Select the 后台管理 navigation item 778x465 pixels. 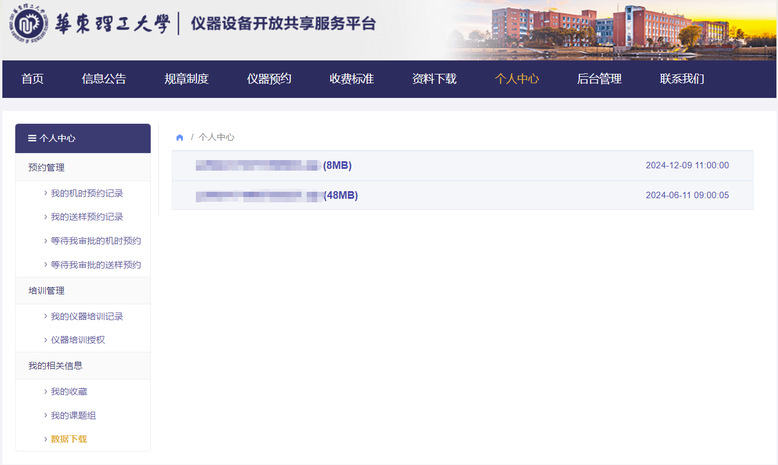(599, 79)
